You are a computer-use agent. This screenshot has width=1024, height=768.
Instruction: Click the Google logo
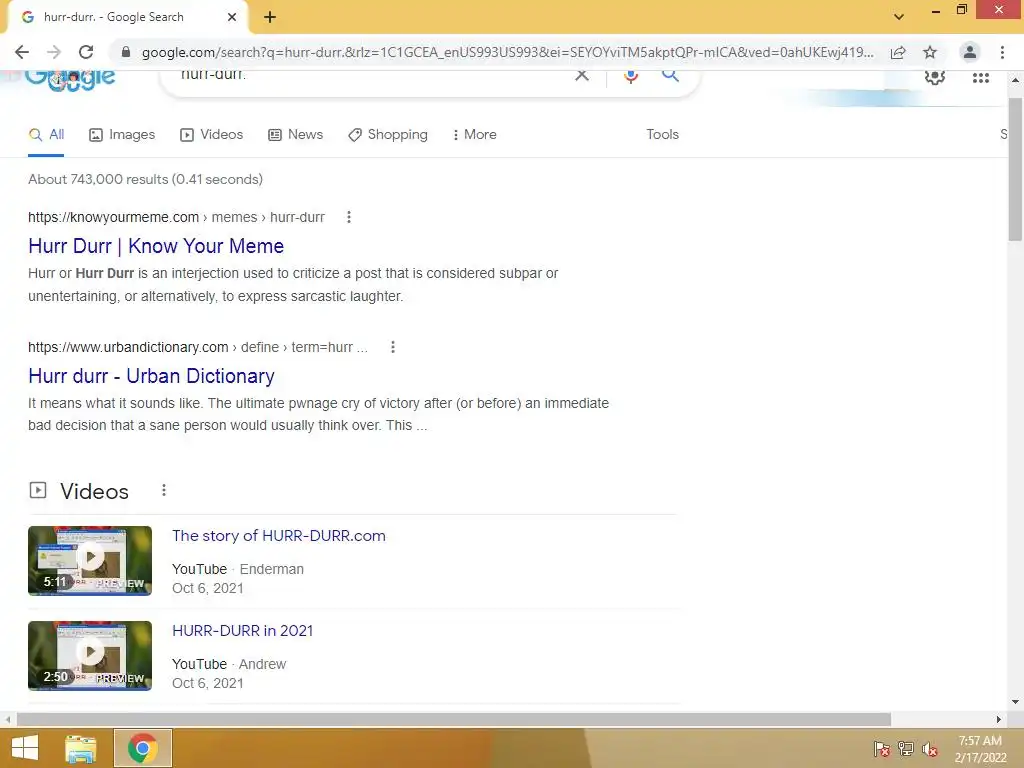coord(71,80)
